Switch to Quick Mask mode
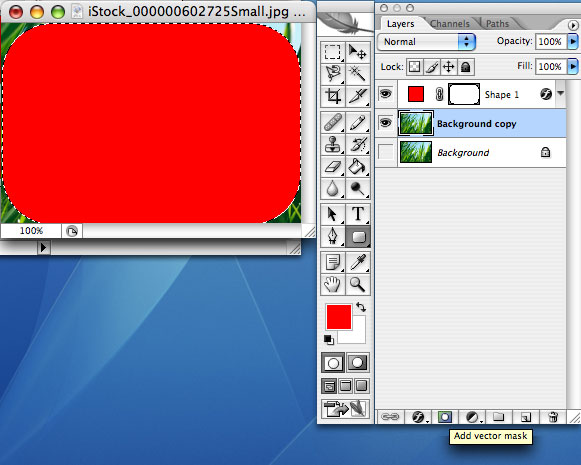Viewport: 581px width, 465px height. coord(358,363)
